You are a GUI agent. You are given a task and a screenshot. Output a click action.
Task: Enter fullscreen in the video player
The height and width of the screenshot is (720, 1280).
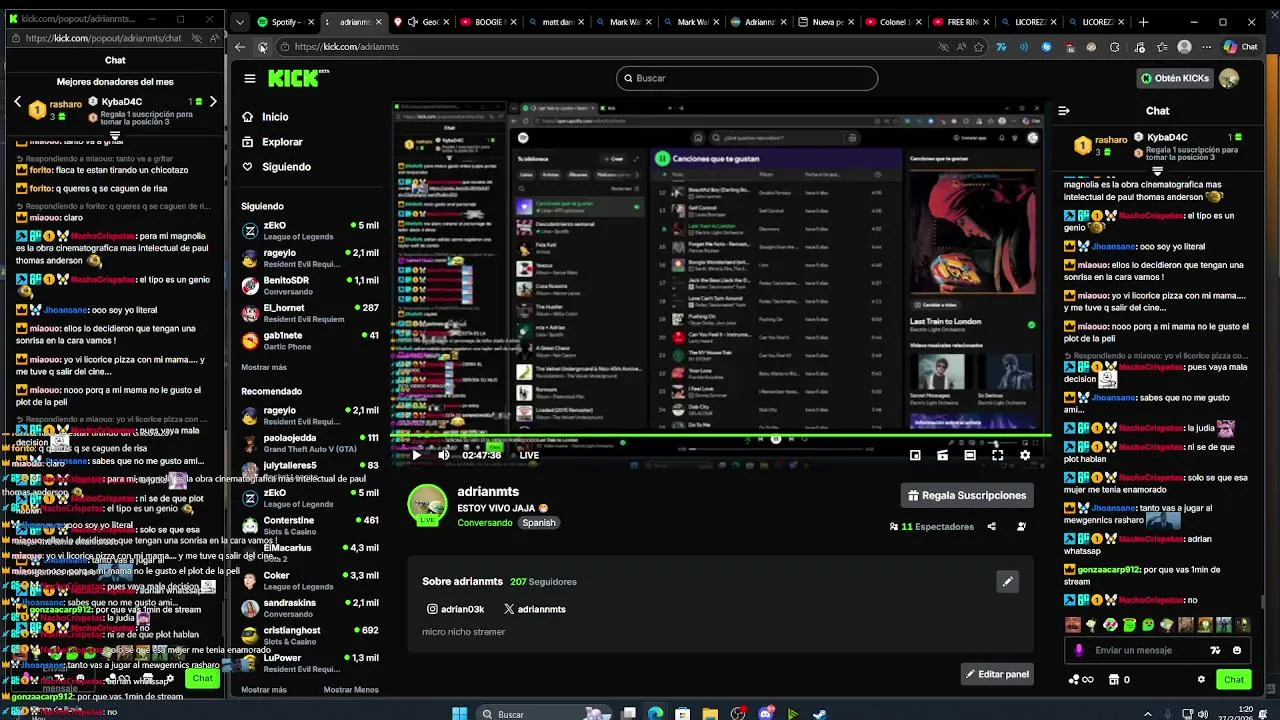997,455
